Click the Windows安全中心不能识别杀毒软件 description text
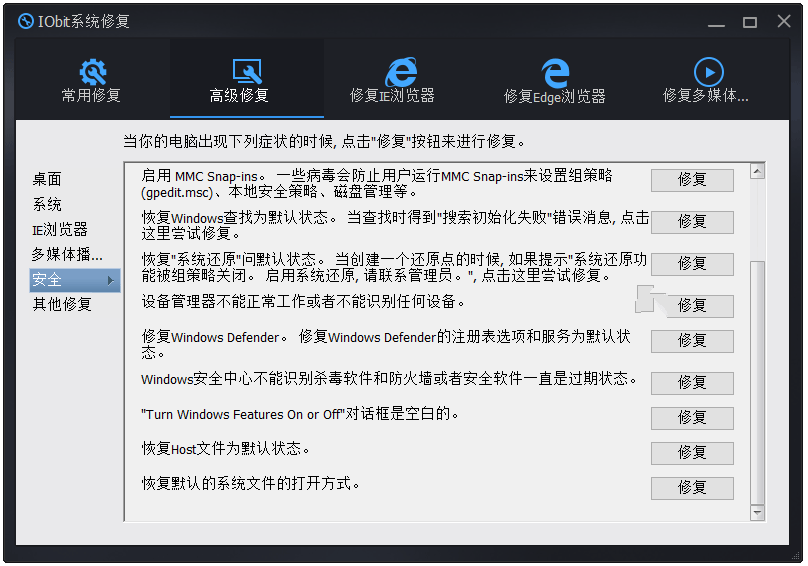The height and width of the screenshot is (566, 808). [389, 378]
